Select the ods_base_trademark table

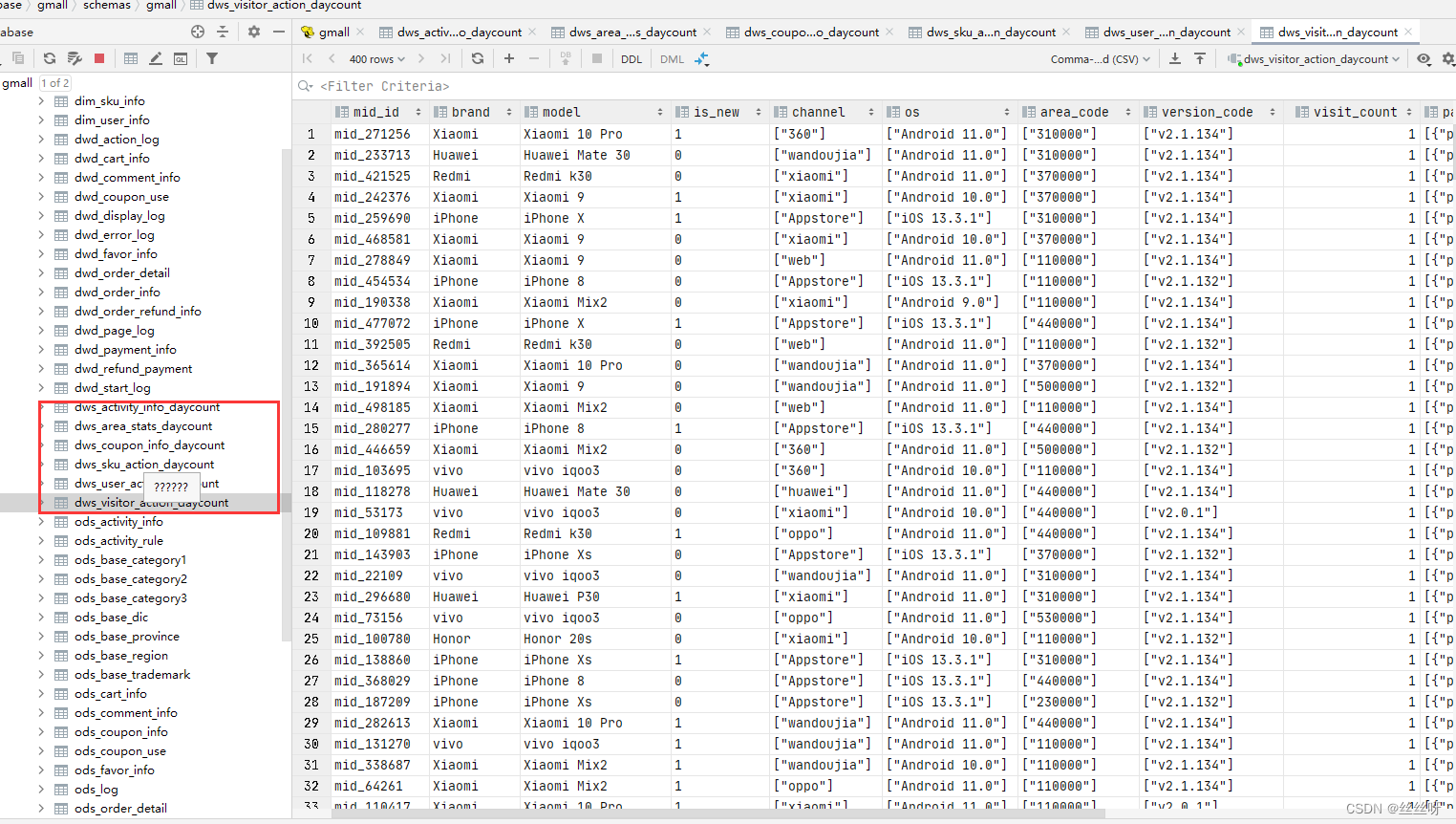(x=132, y=675)
